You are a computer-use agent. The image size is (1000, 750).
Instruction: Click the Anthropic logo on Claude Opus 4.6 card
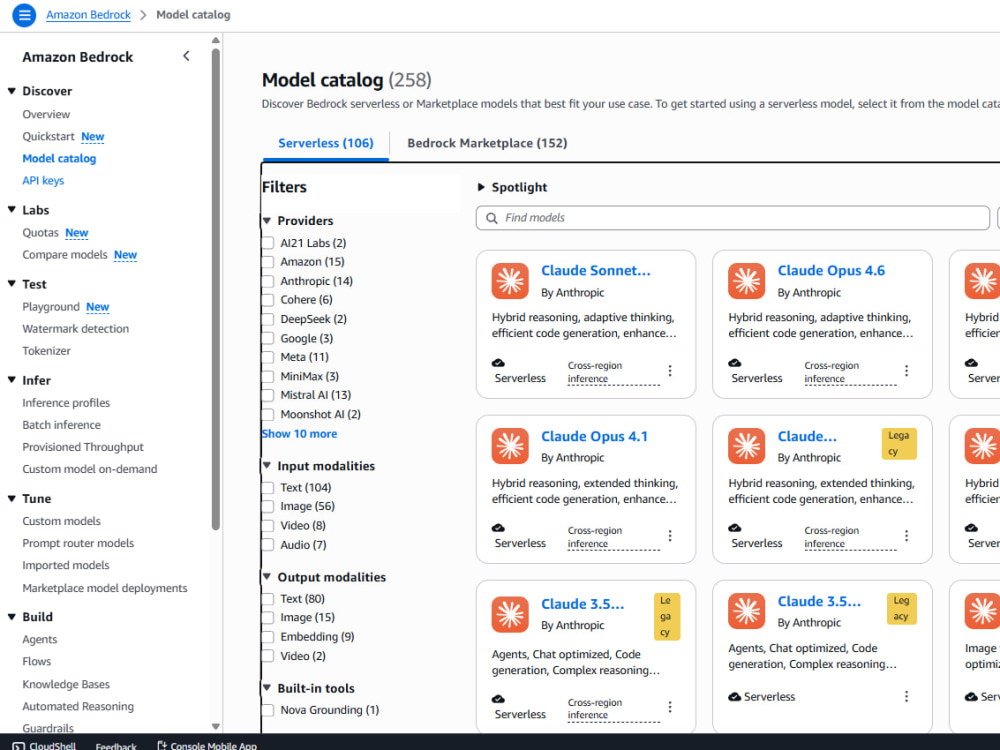746,281
